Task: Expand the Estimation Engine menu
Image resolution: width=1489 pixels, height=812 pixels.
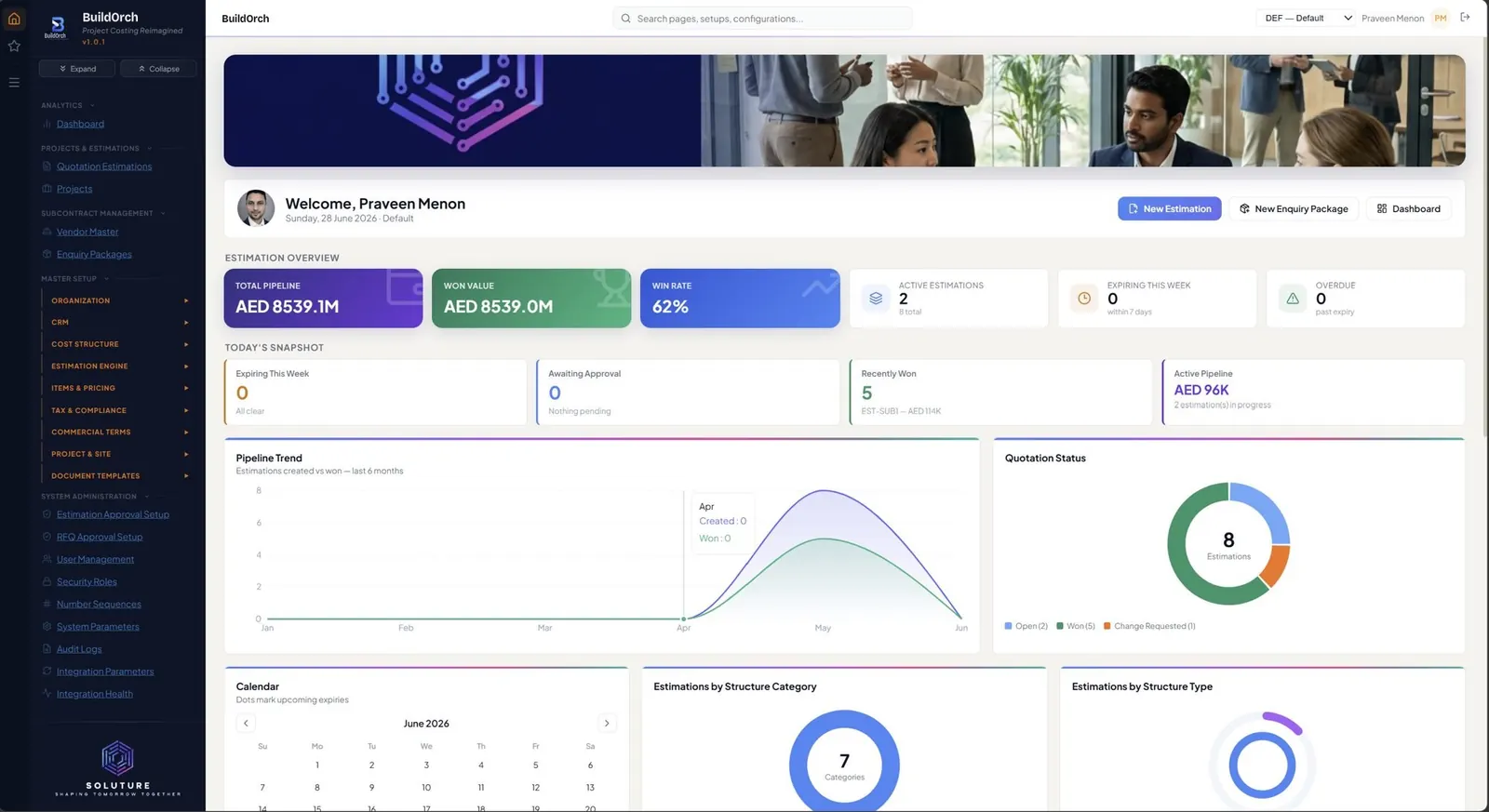Action: coord(119,366)
